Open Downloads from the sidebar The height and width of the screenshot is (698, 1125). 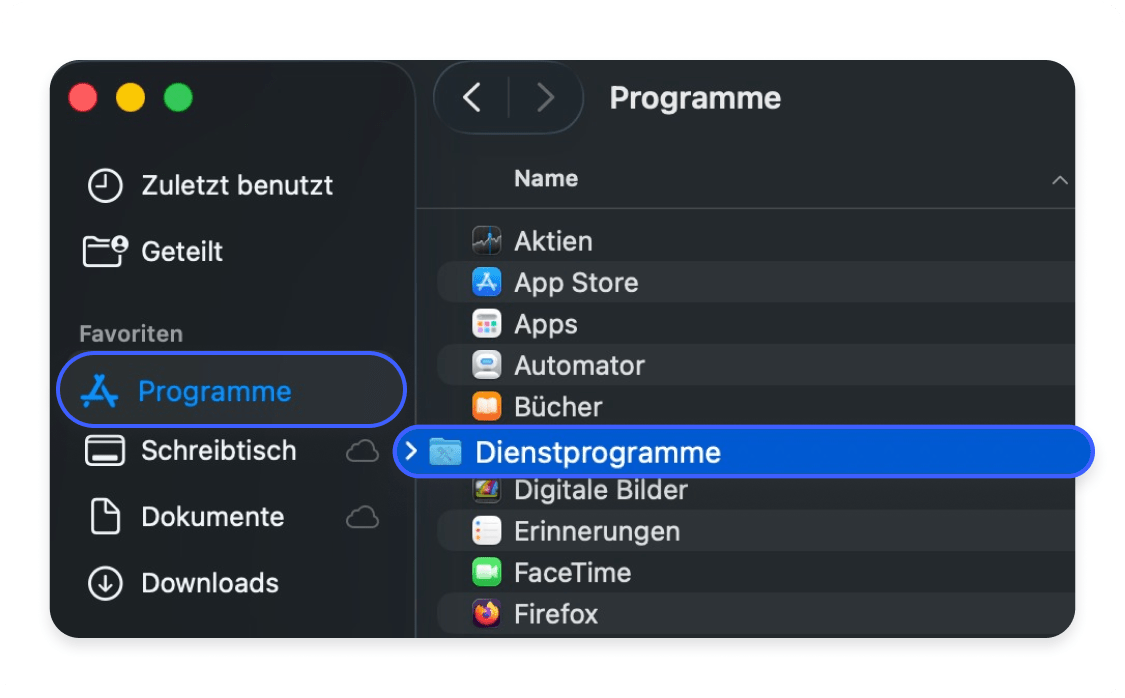(x=211, y=583)
